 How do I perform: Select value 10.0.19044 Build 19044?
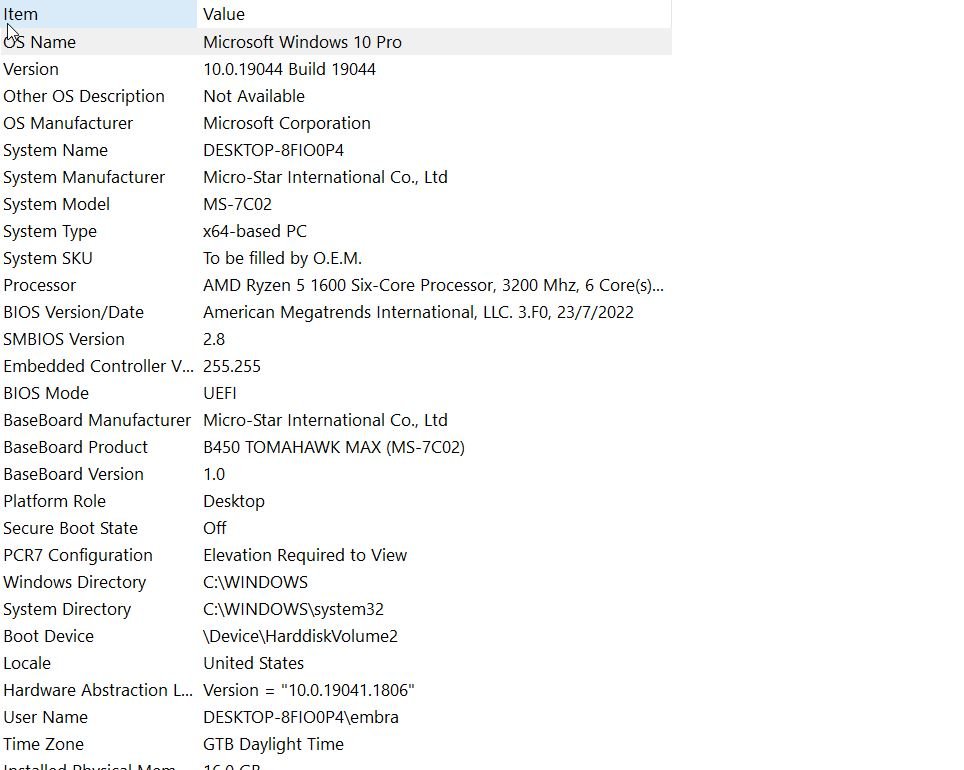click(290, 69)
